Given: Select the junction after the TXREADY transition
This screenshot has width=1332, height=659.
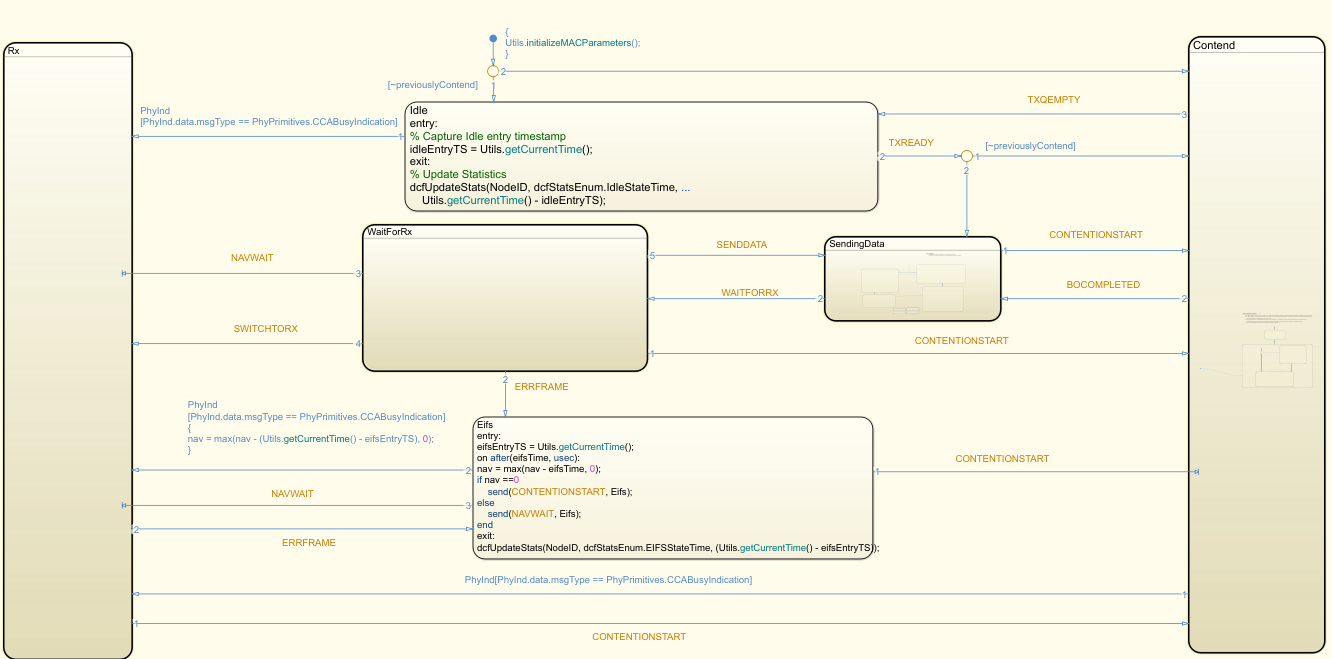Looking at the screenshot, I should click(x=966, y=156).
